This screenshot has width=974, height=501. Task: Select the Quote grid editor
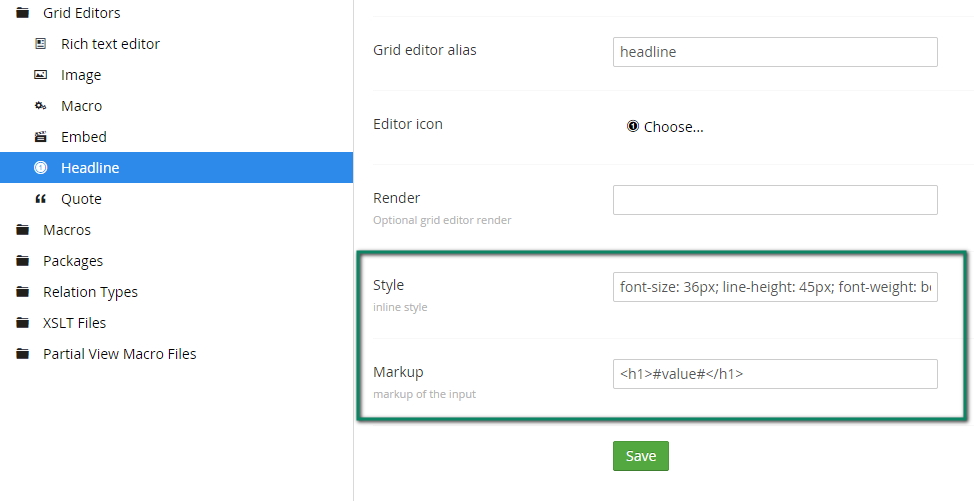click(81, 199)
